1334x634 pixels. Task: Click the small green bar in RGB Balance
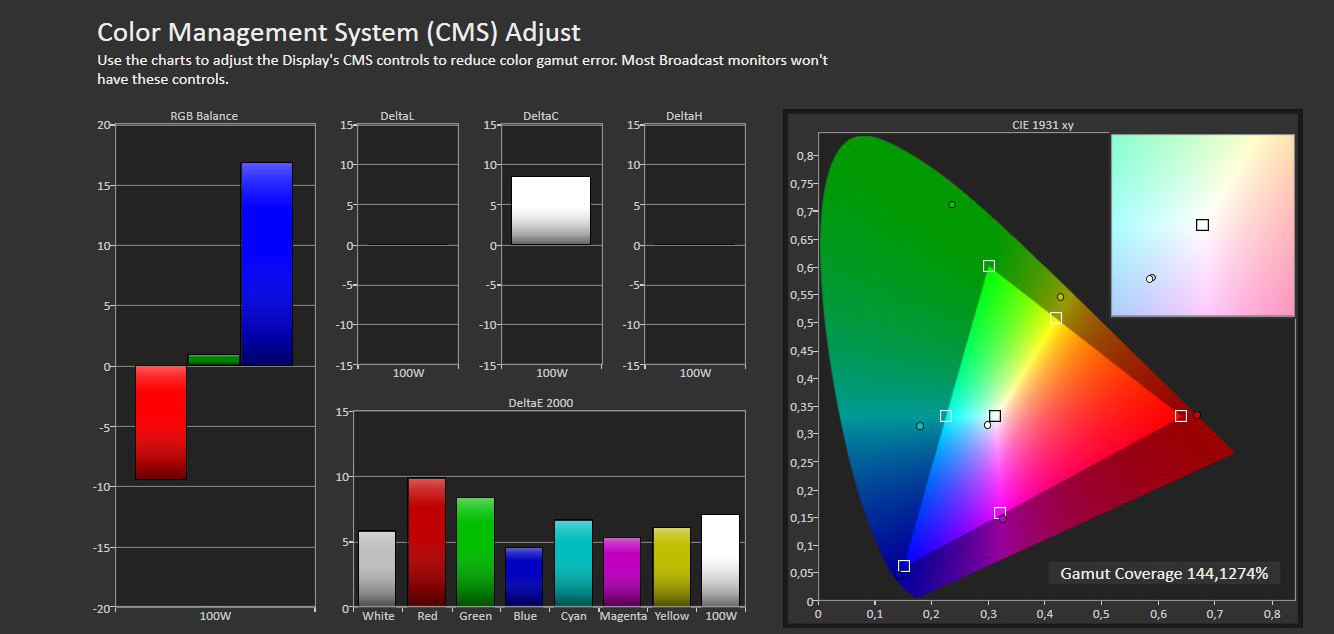coord(214,360)
